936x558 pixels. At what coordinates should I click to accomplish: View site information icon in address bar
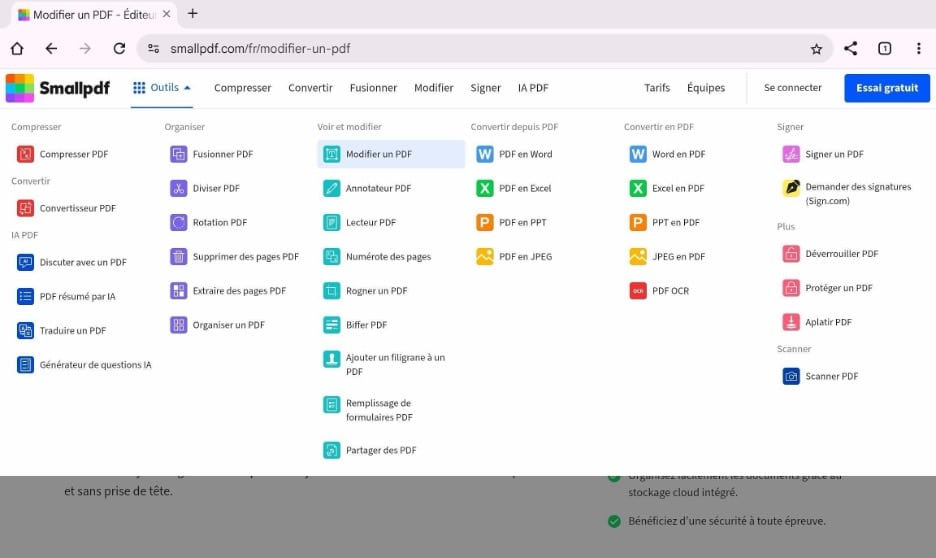(153, 48)
